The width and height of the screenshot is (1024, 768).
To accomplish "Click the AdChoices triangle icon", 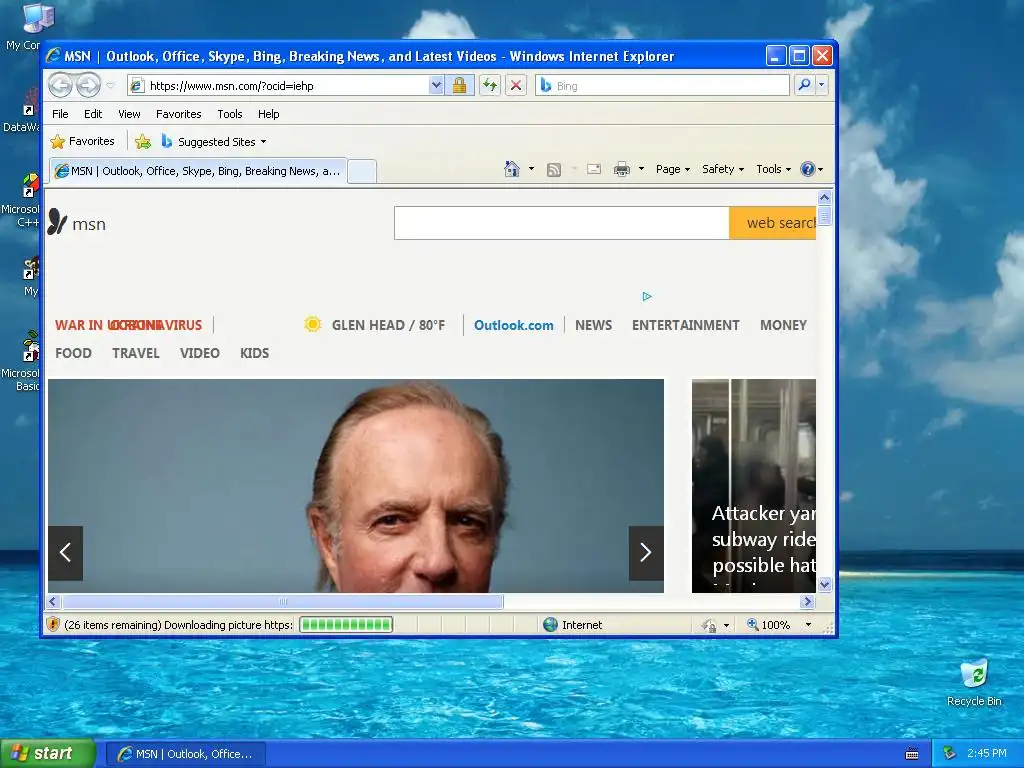I will (647, 296).
